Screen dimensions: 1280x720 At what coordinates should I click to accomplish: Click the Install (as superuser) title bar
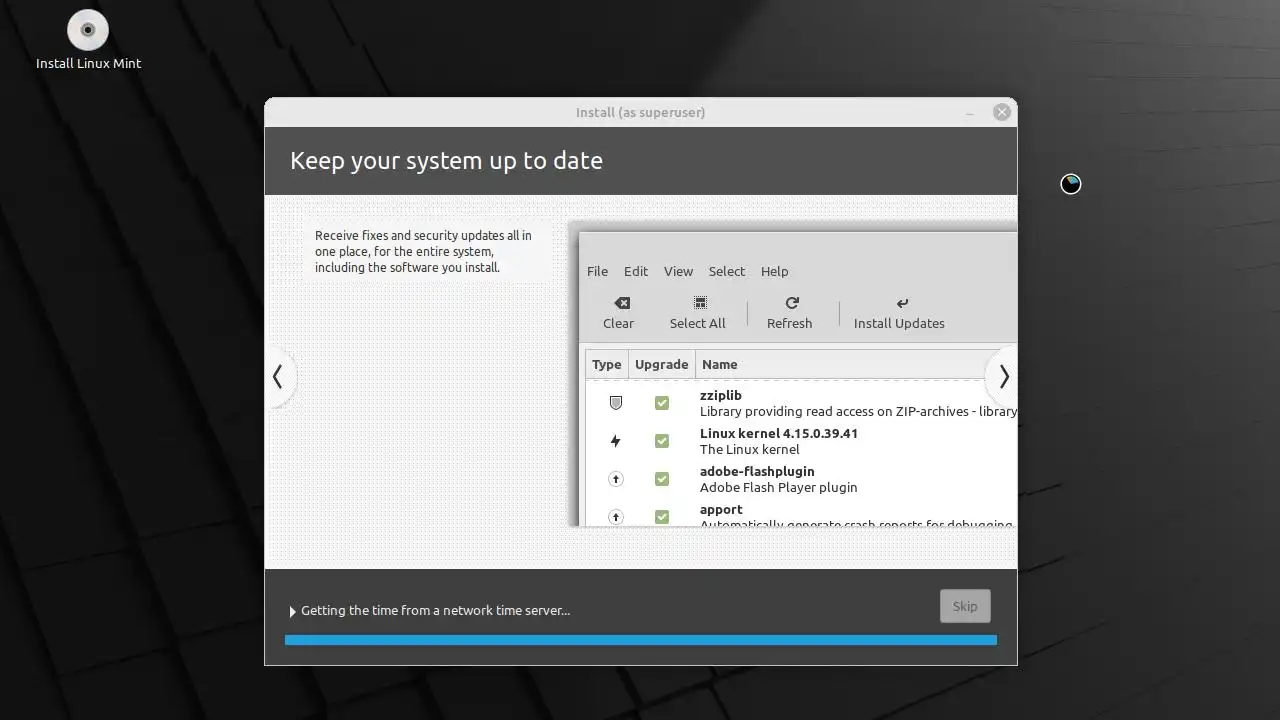tap(640, 112)
